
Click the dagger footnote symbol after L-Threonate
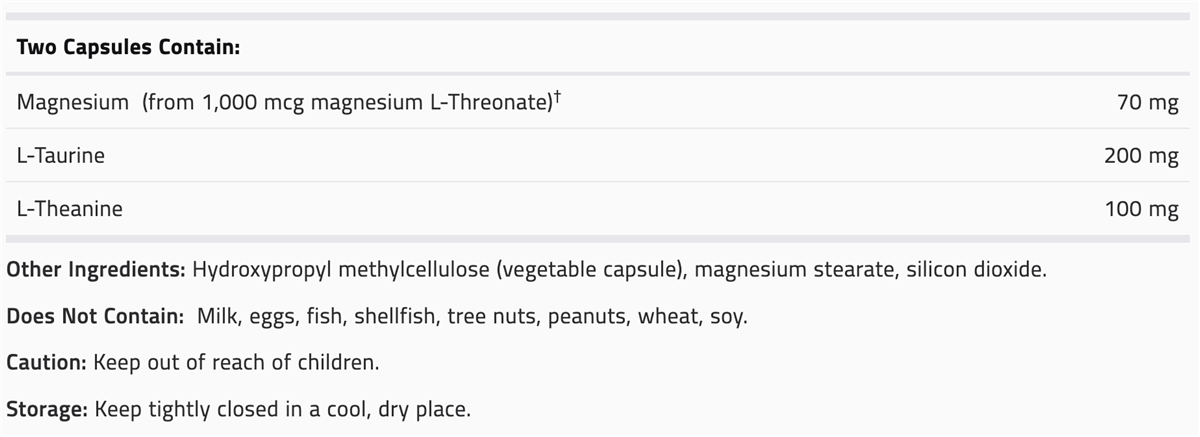(557, 95)
